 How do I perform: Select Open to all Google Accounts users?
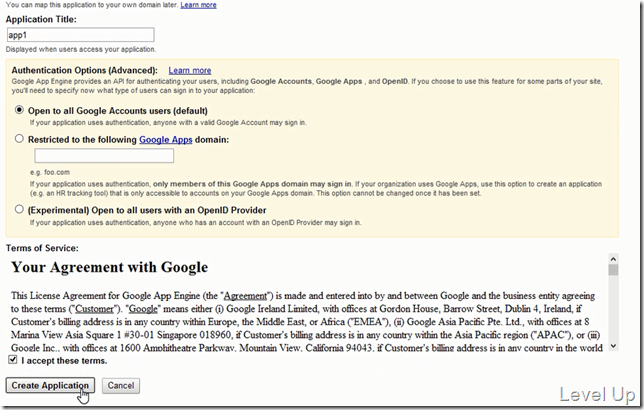pyautogui.click(x=19, y=110)
